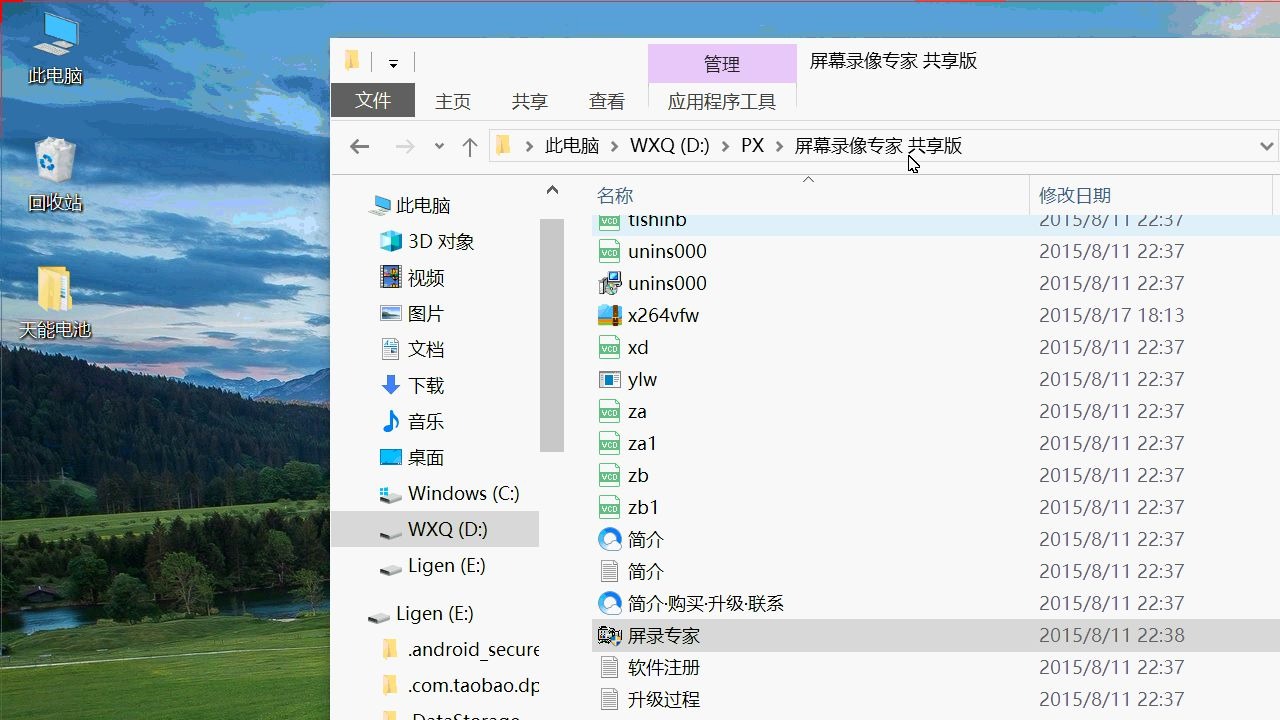The height and width of the screenshot is (720, 1280).
Task: Select the 简介 text document icon
Action: (x=610, y=572)
